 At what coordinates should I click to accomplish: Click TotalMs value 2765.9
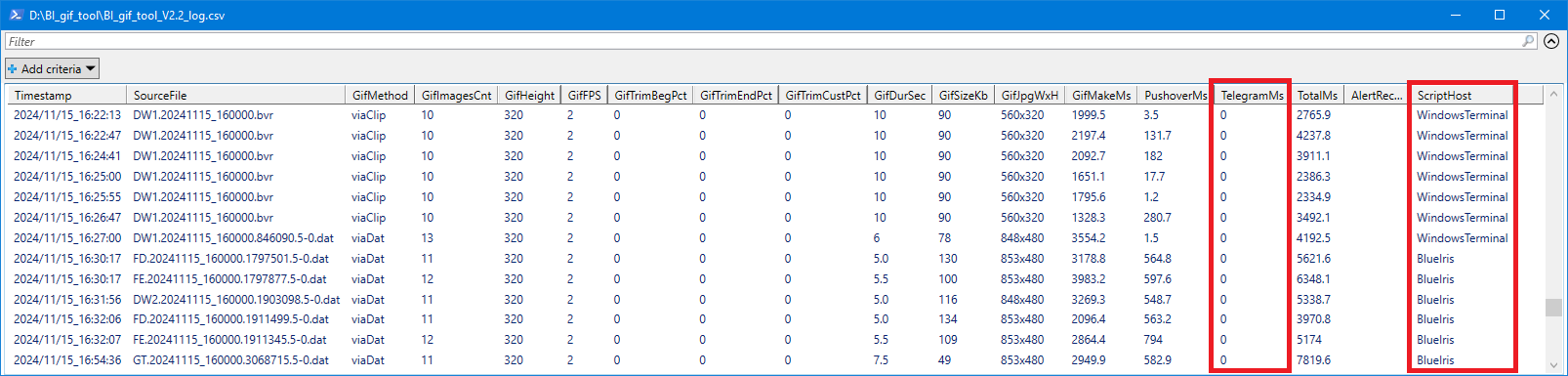pyautogui.click(x=1313, y=114)
